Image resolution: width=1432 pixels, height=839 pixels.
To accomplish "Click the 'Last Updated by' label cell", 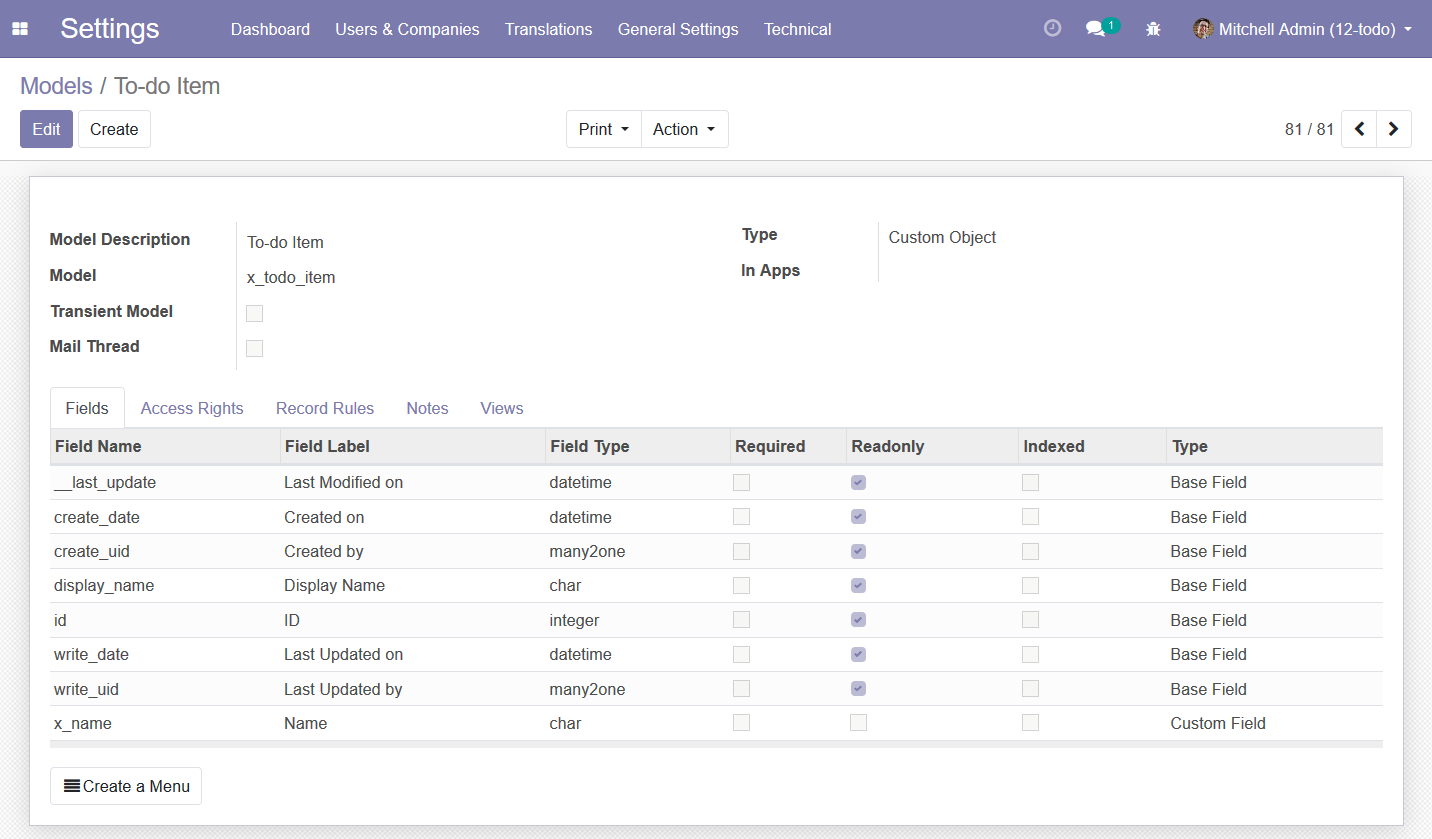I will (343, 689).
